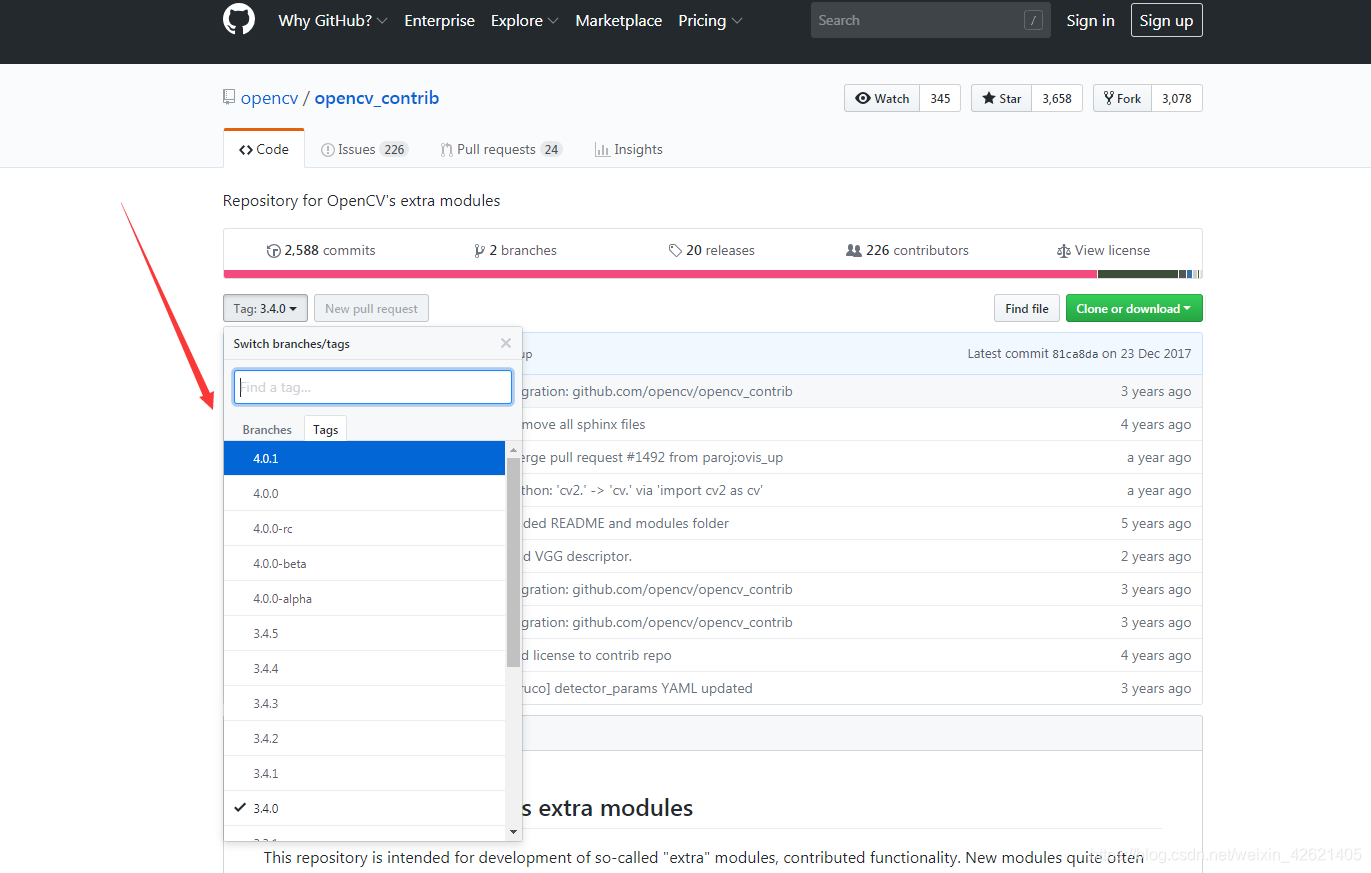The image size is (1371, 873).
Task: Click the Find file button
Action: [1027, 308]
